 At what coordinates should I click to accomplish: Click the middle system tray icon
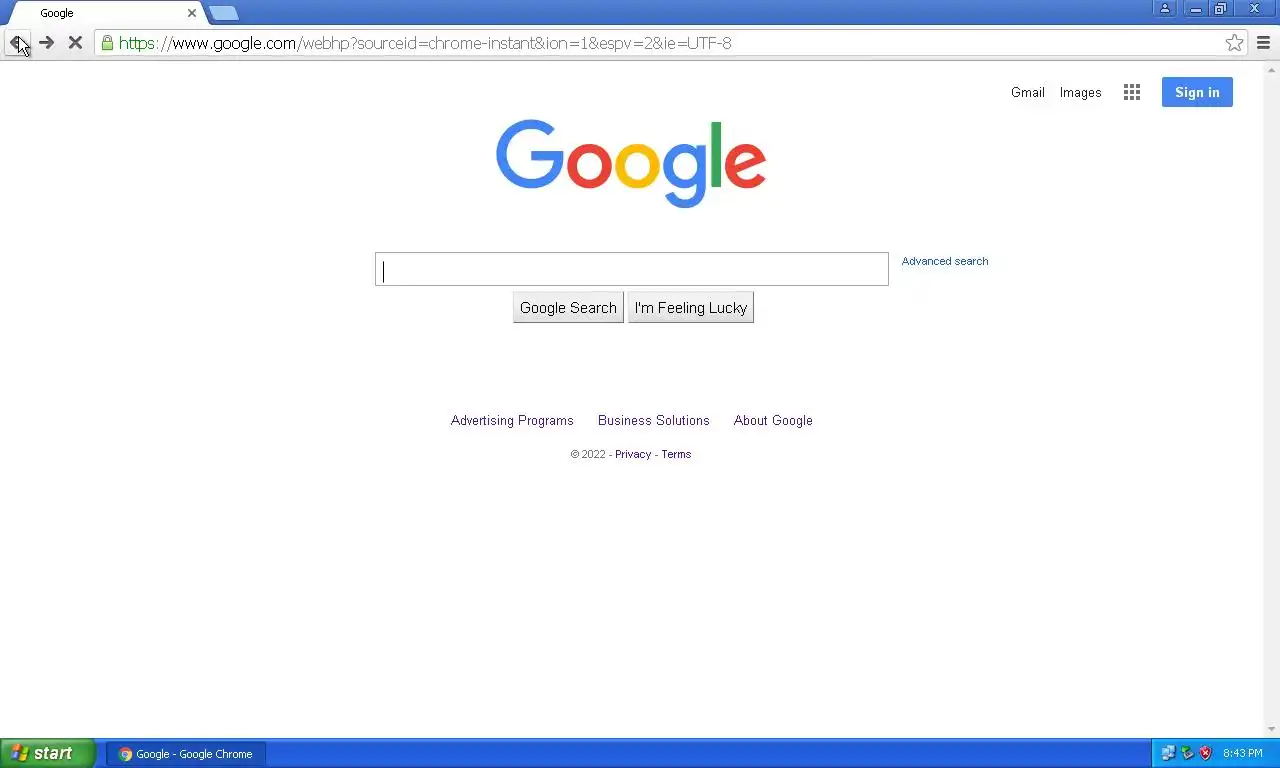point(1187,753)
